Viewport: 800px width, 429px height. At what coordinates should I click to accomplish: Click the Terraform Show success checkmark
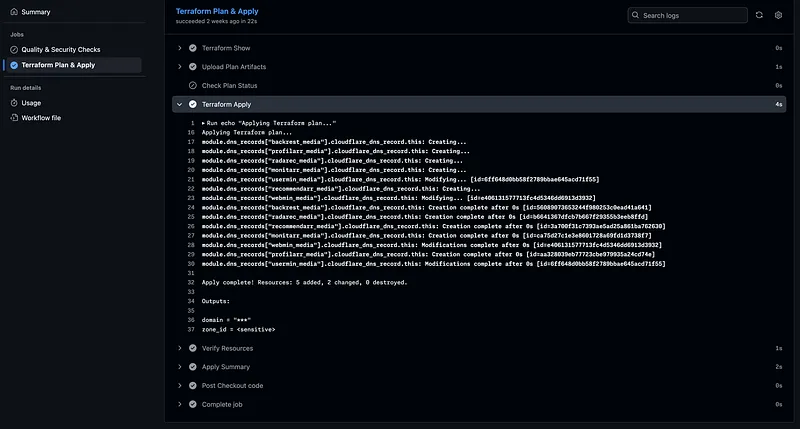pos(193,48)
